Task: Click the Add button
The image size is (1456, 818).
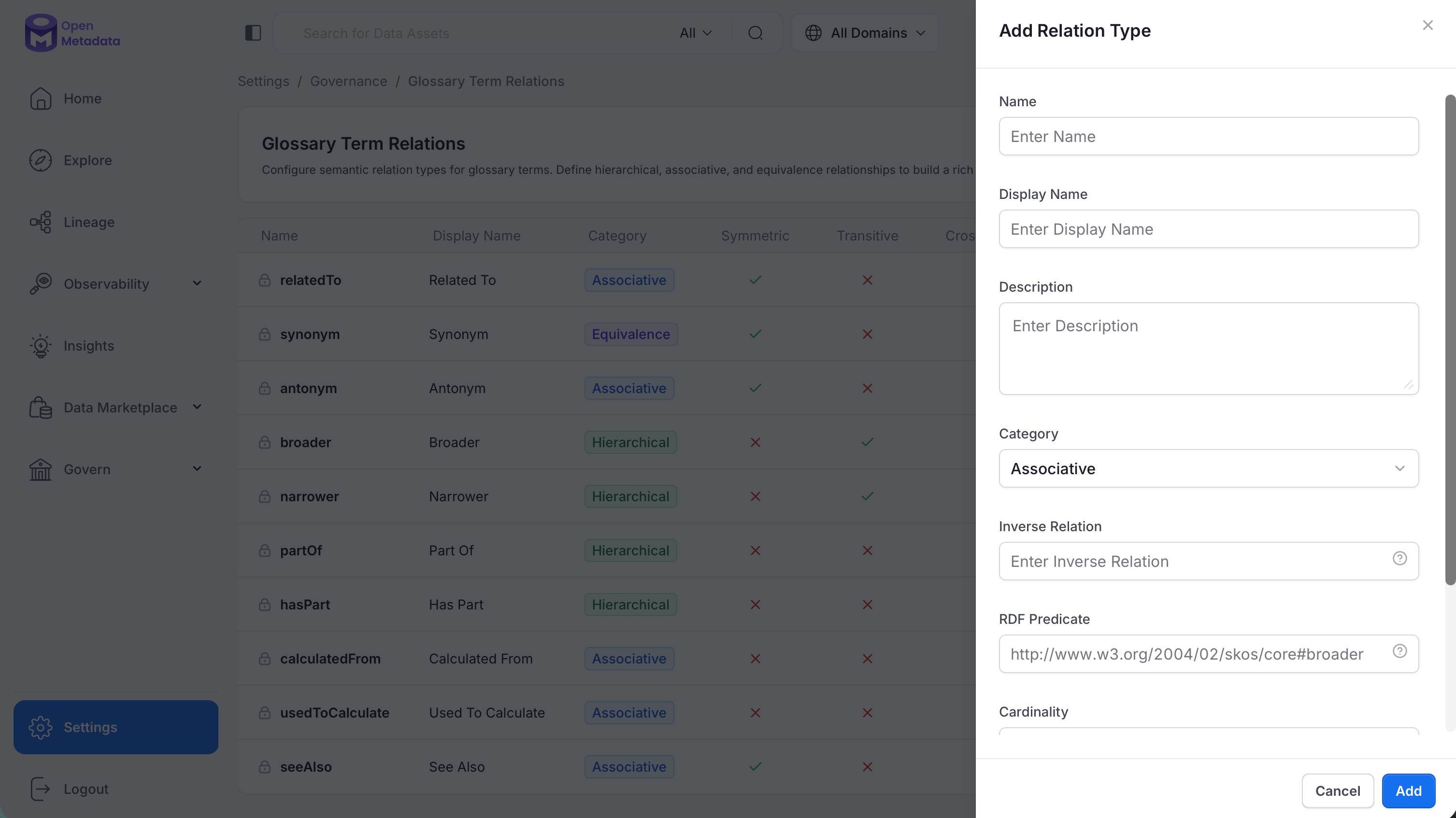Action: point(1408,791)
